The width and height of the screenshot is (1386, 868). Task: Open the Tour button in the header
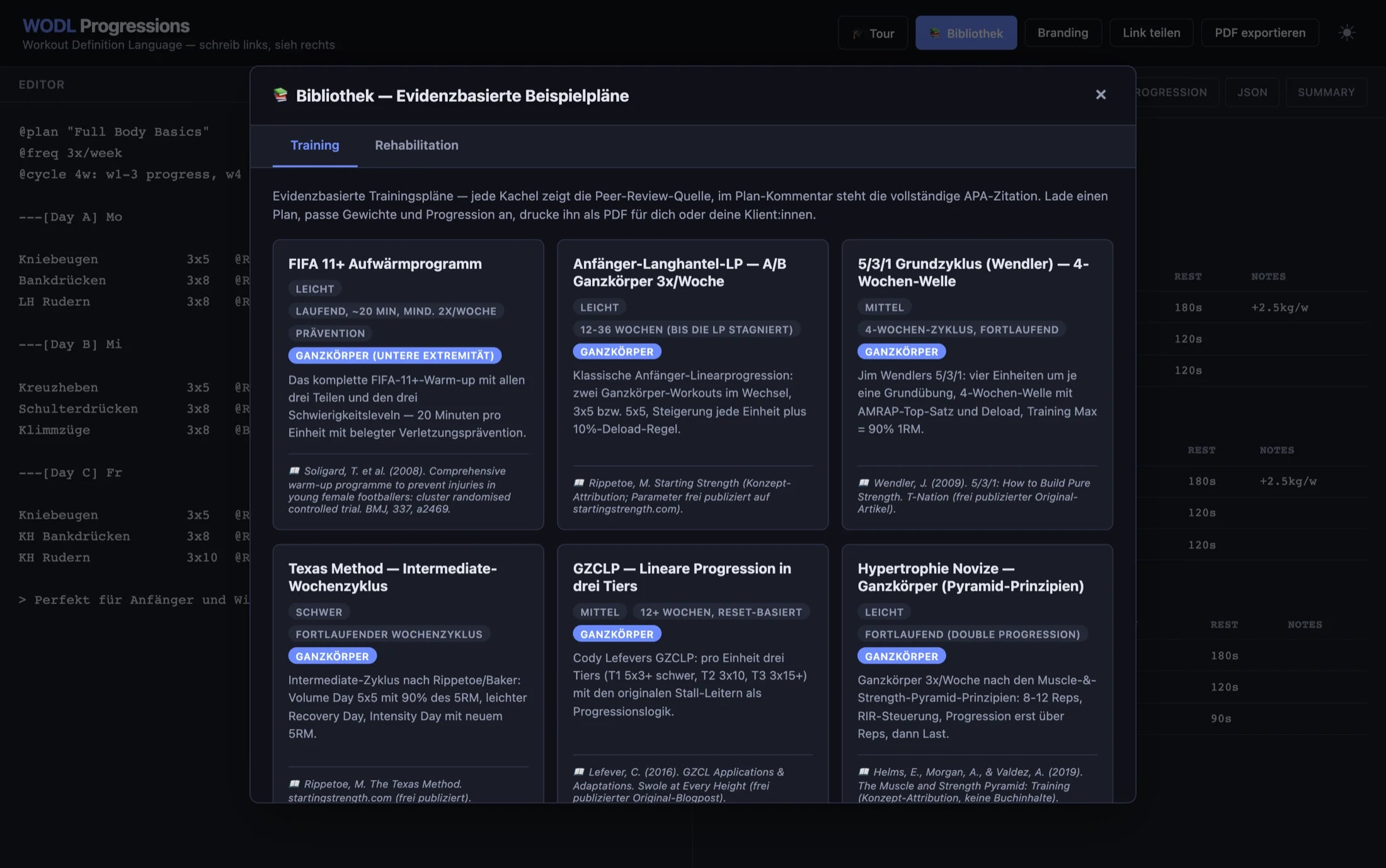pos(873,33)
